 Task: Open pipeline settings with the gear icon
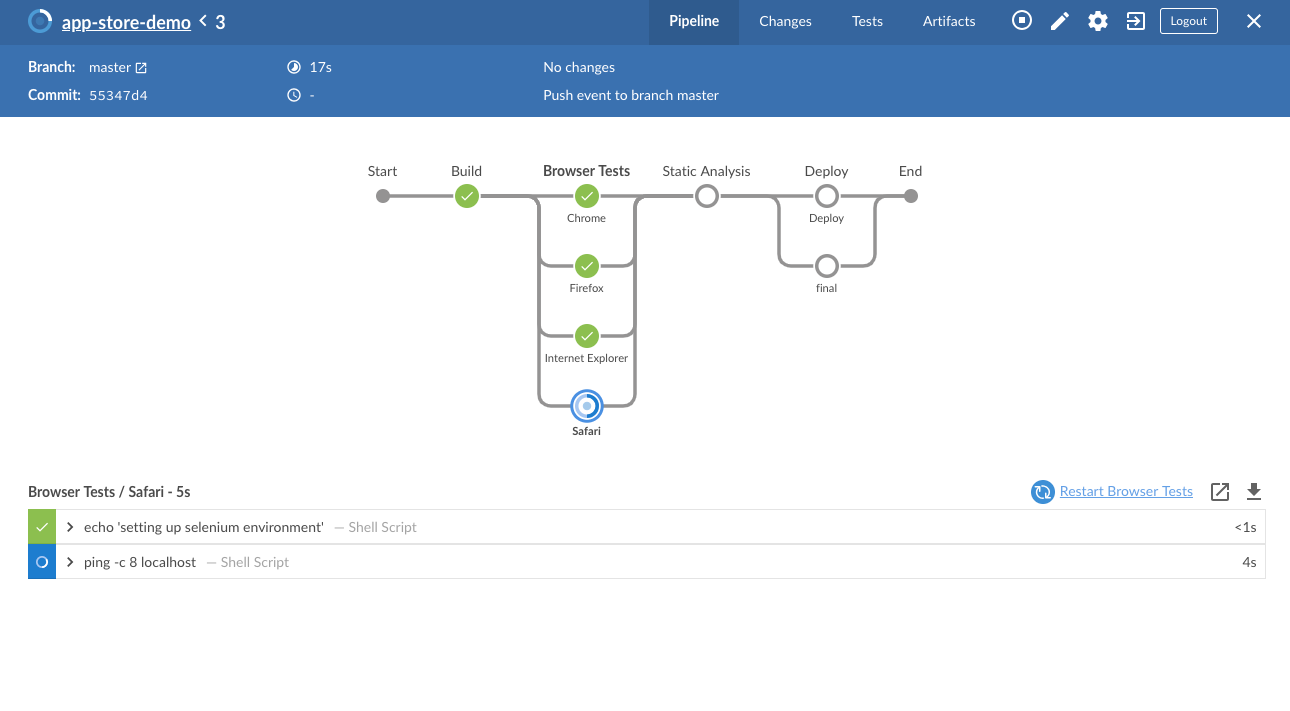(1097, 20)
